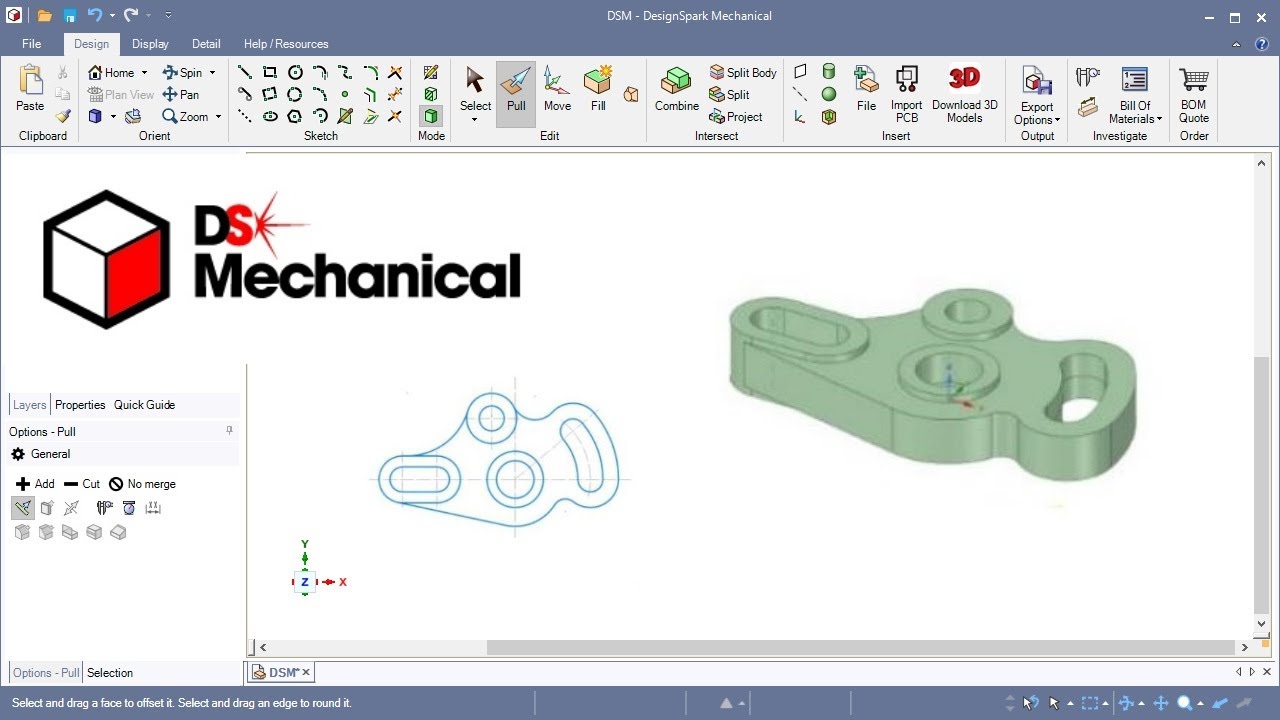This screenshot has width=1280, height=720.
Task: Pin the Options - Pull panel
Action: (229, 431)
